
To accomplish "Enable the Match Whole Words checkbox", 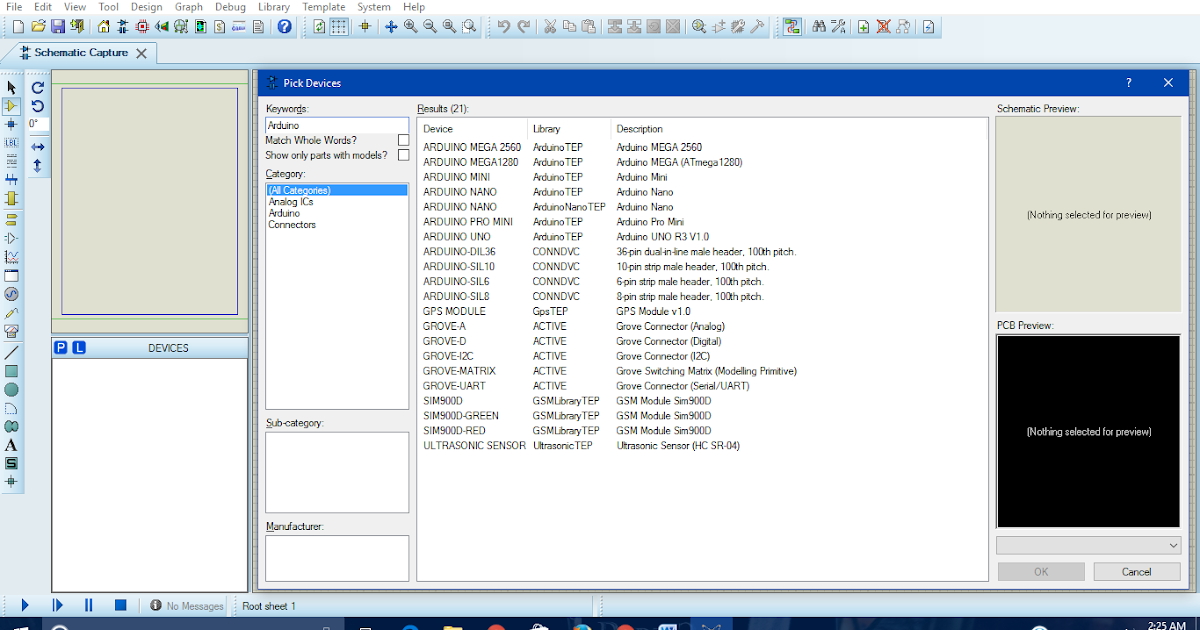I will click(x=403, y=140).
